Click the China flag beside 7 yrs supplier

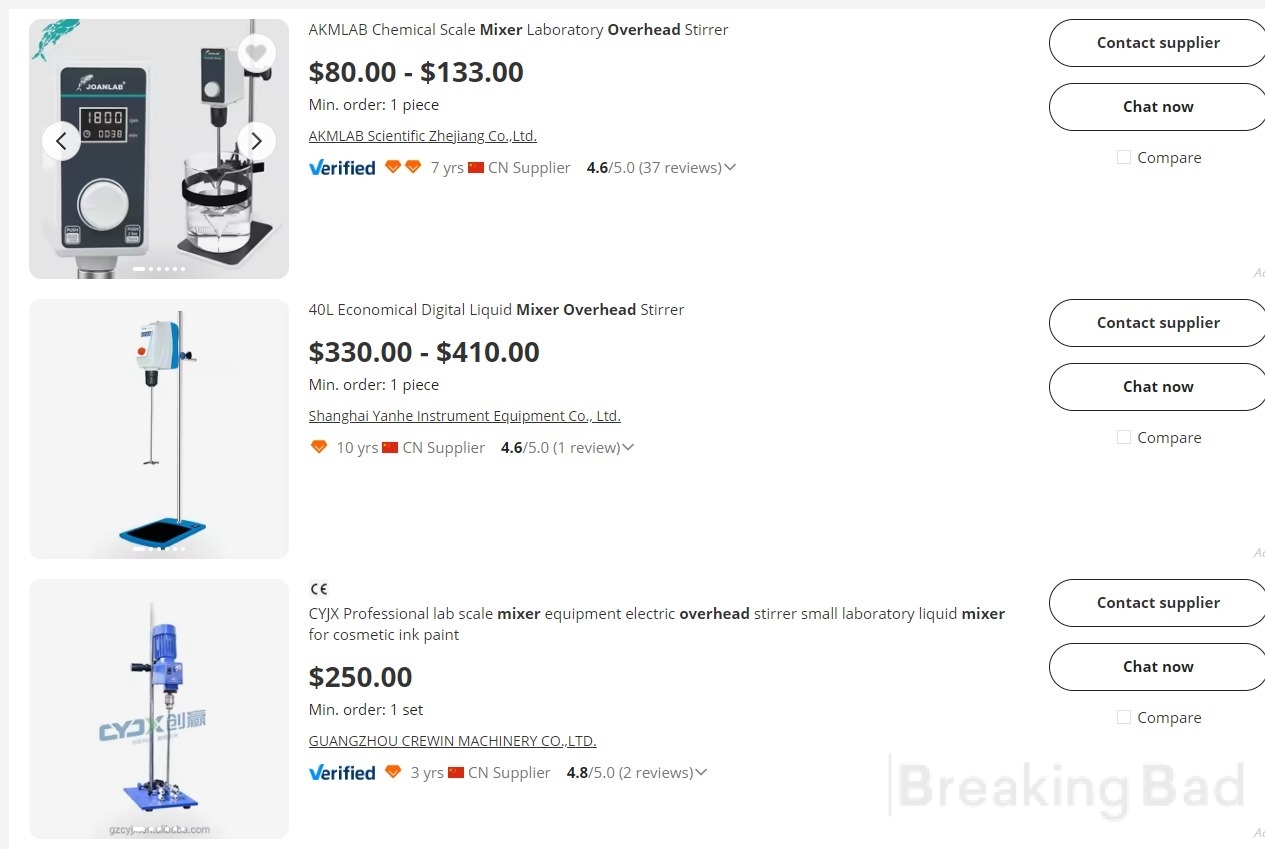click(476, 168)
